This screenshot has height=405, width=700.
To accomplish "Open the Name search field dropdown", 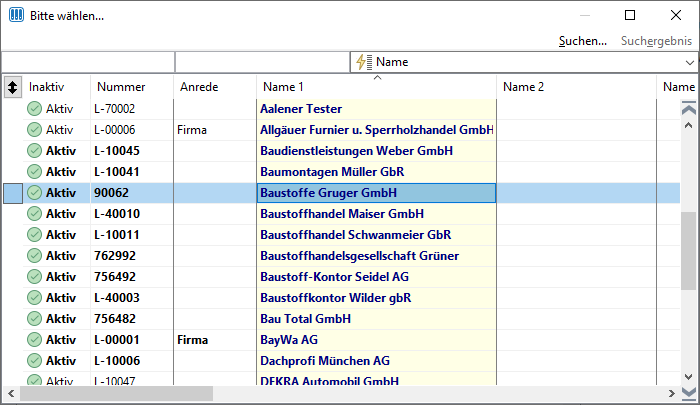I will pos(690,63).
